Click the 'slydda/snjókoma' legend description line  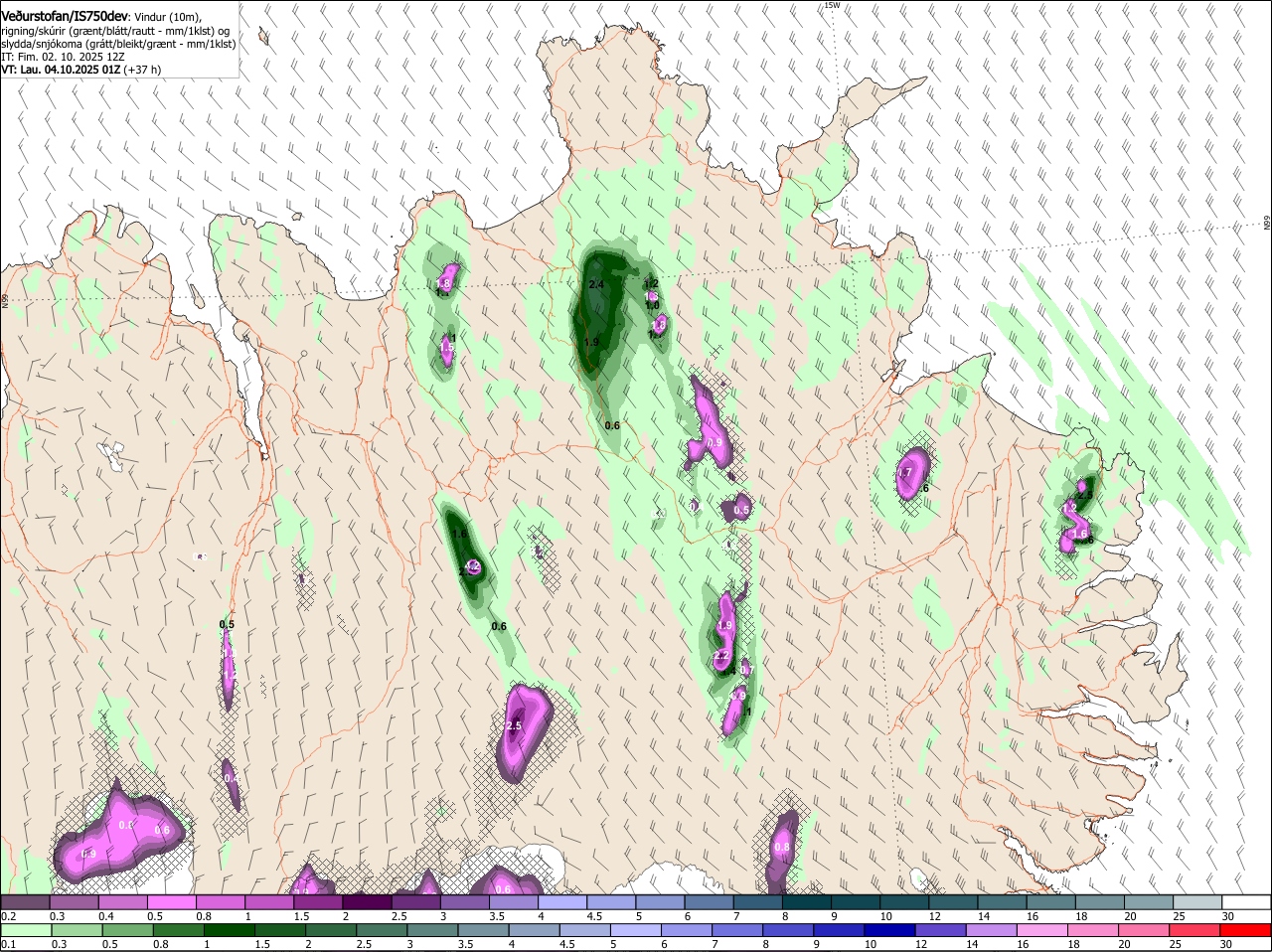pos(118,45)
